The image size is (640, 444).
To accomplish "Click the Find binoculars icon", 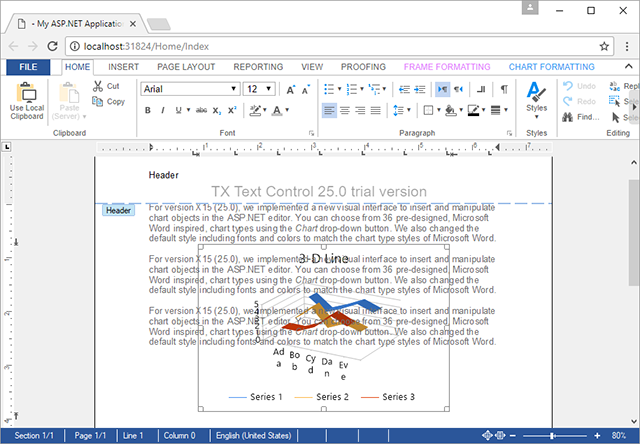I will [x=567, y=117].
